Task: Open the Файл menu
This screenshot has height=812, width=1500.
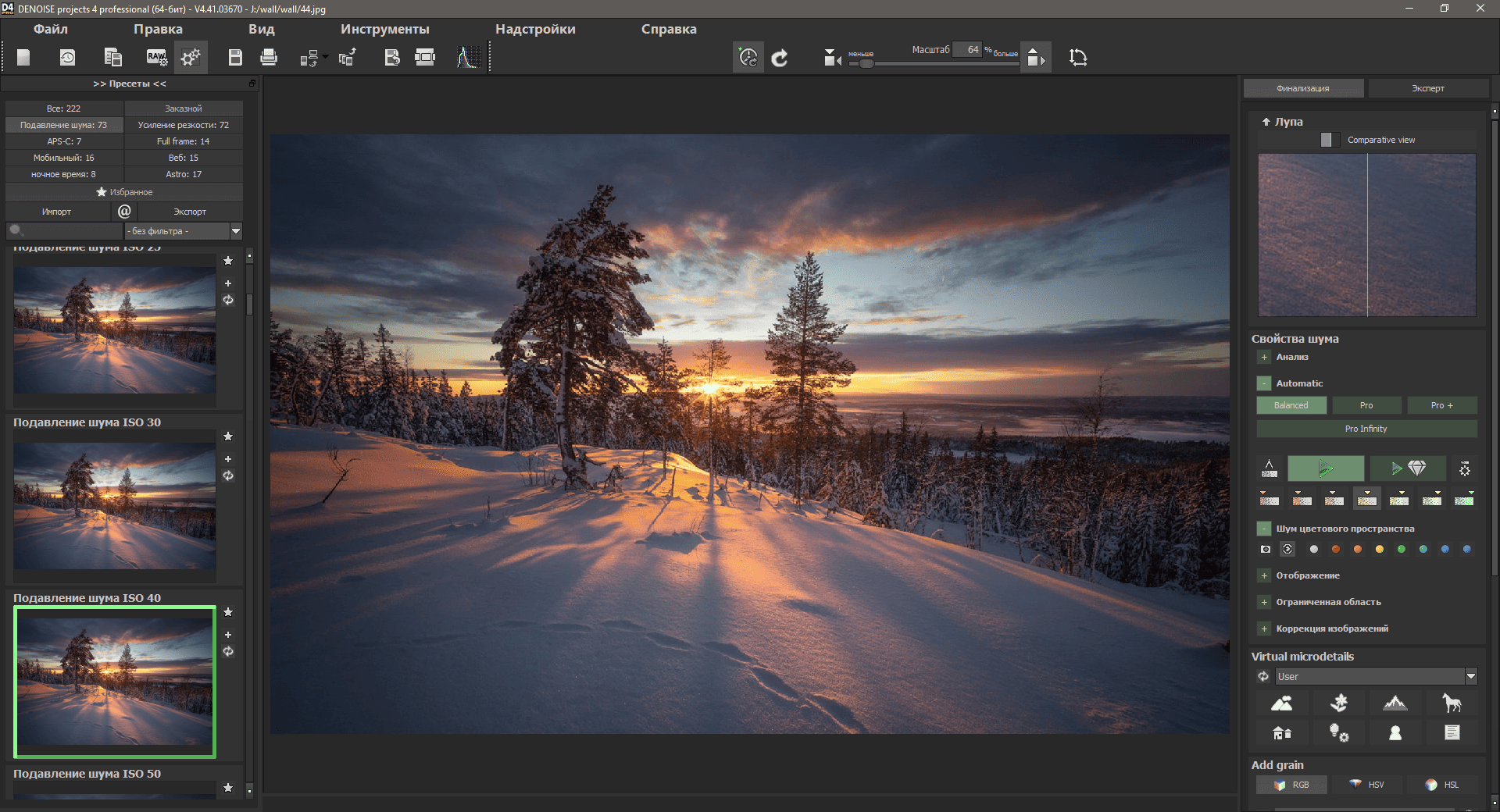Action: [x=51, y=29]
